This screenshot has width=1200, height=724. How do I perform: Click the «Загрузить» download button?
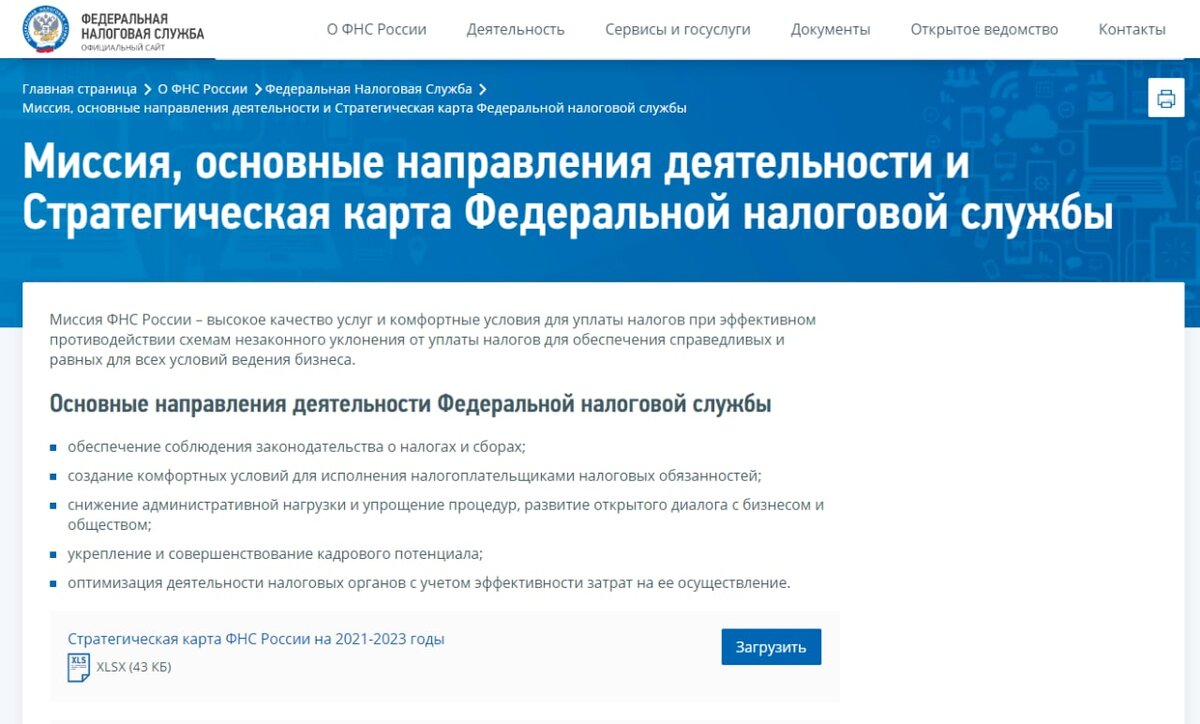click(x=771, y=647)
